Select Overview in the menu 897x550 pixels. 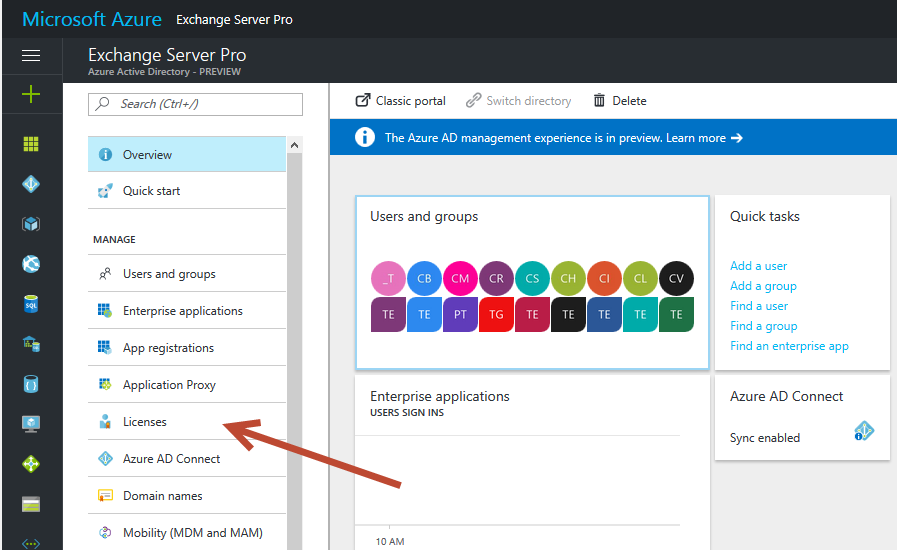point(187,155)
